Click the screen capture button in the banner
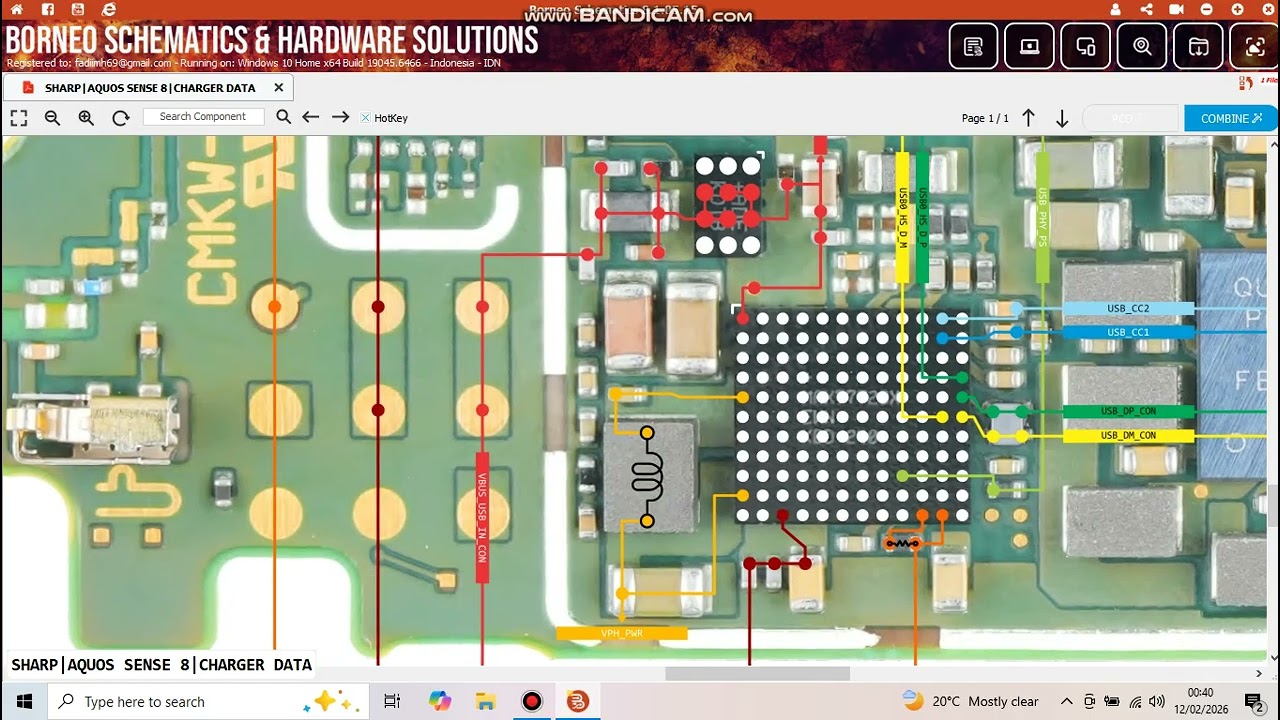The height and width of the screenshot is (720, 1280). (x=1255, y=46)
